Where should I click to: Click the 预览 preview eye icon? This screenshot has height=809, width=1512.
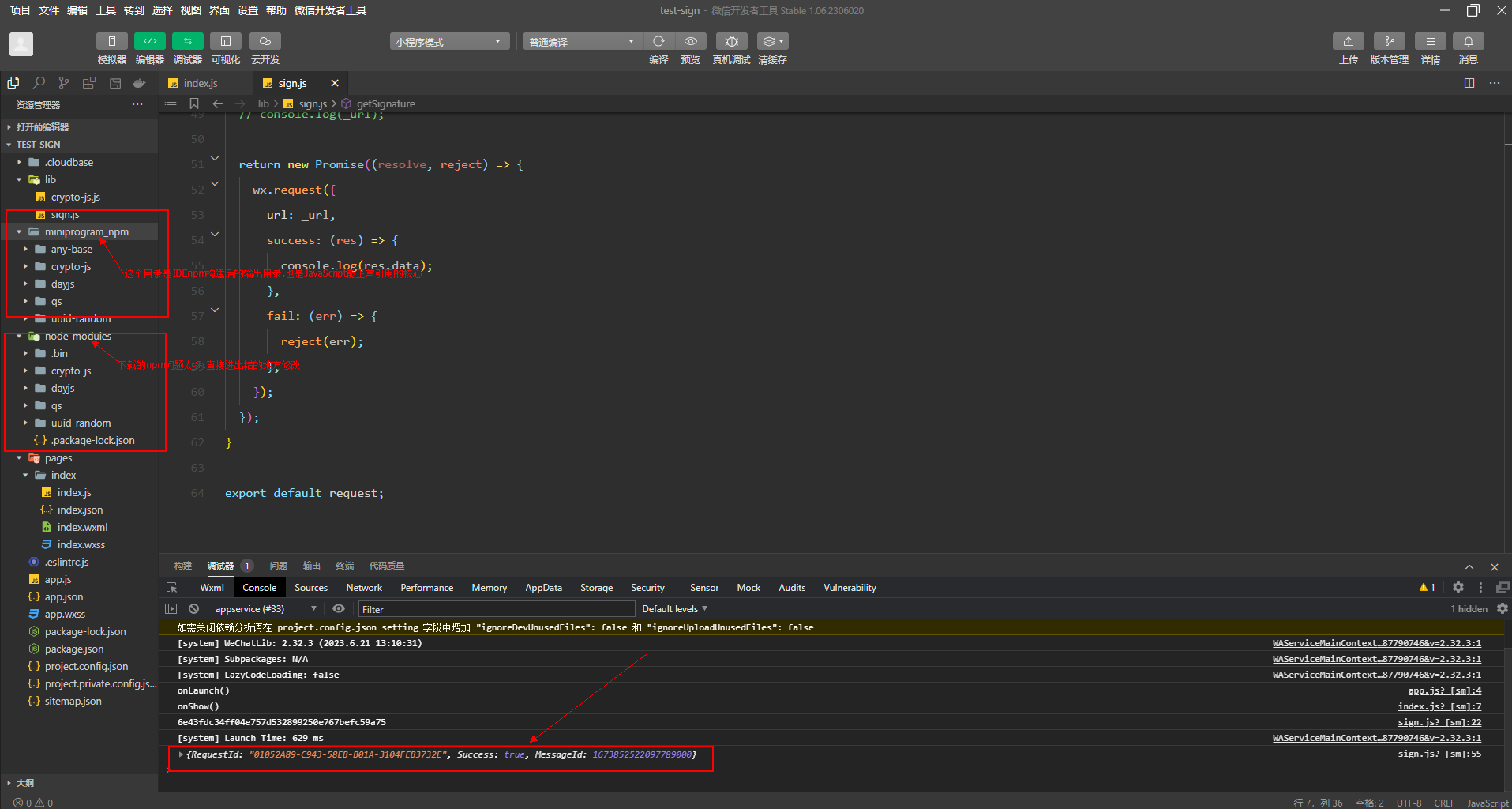click(x=691, y=41)
